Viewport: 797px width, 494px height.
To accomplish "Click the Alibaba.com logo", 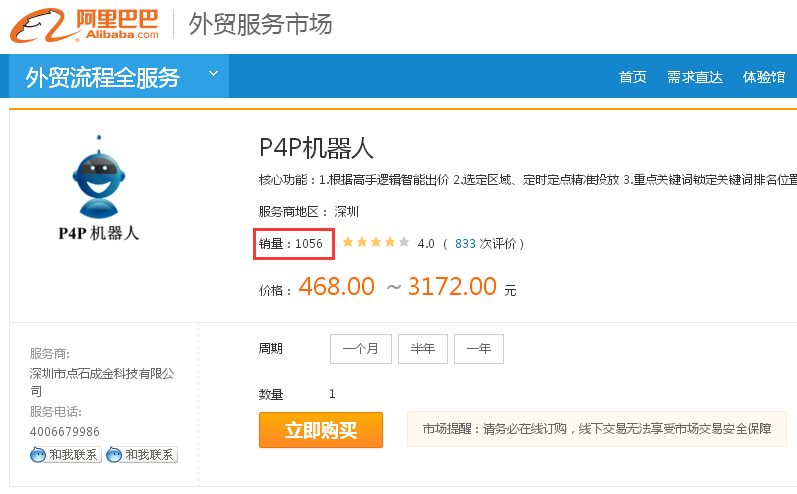I will click(84, 25).
